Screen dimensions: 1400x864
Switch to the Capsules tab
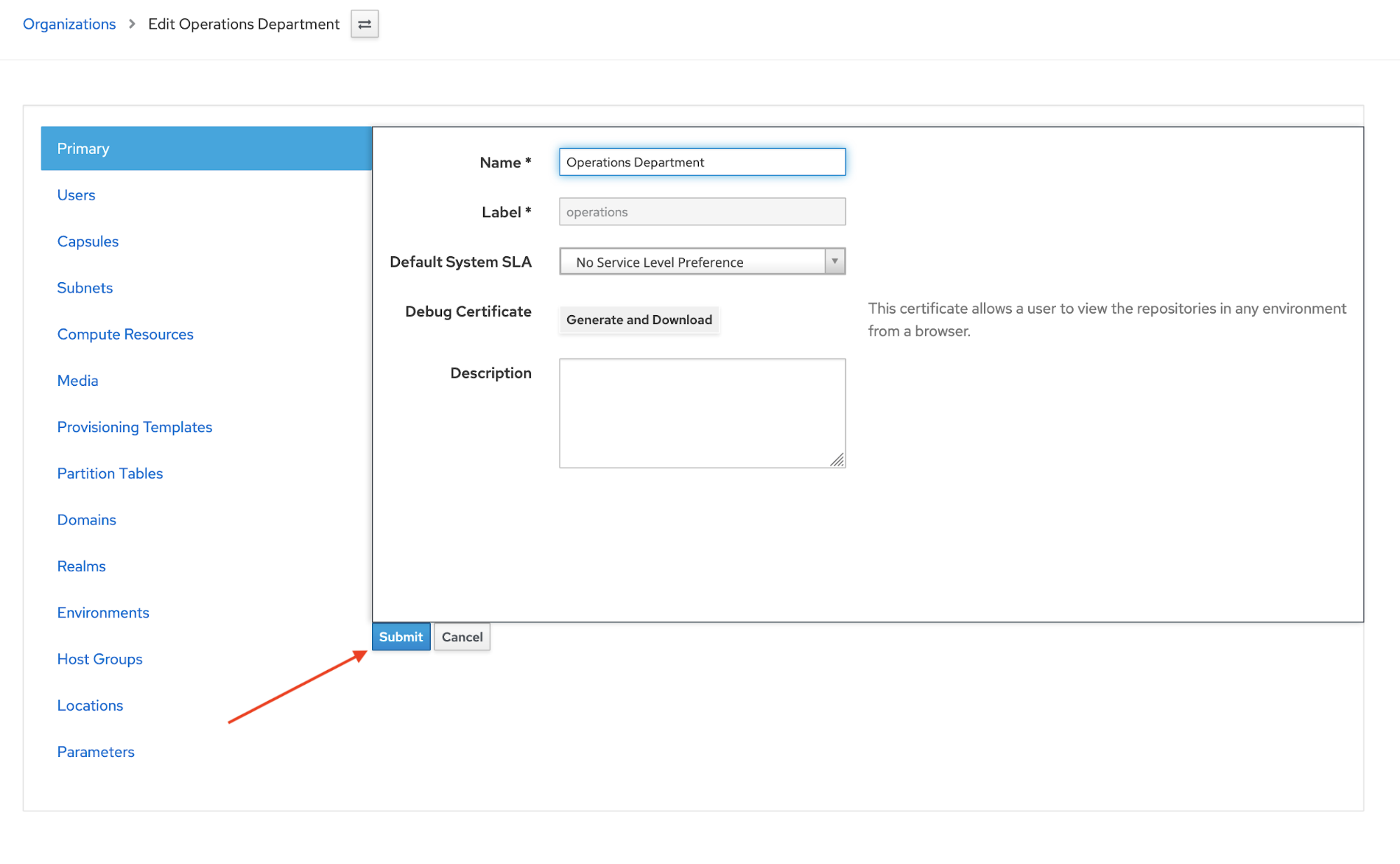[88, 242]
